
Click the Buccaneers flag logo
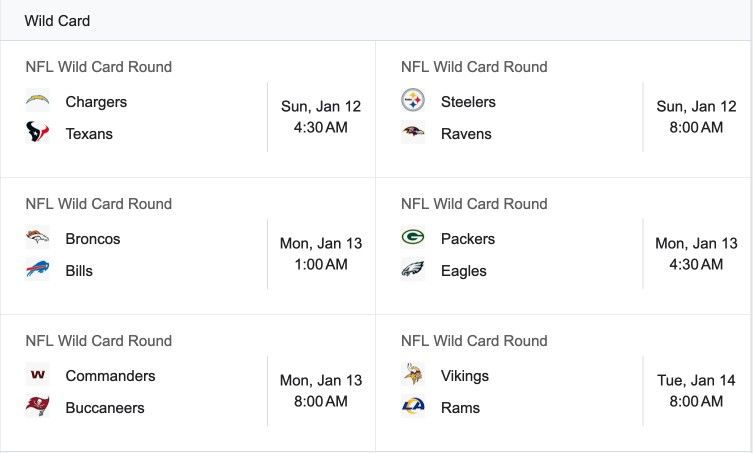click(37, 406)
